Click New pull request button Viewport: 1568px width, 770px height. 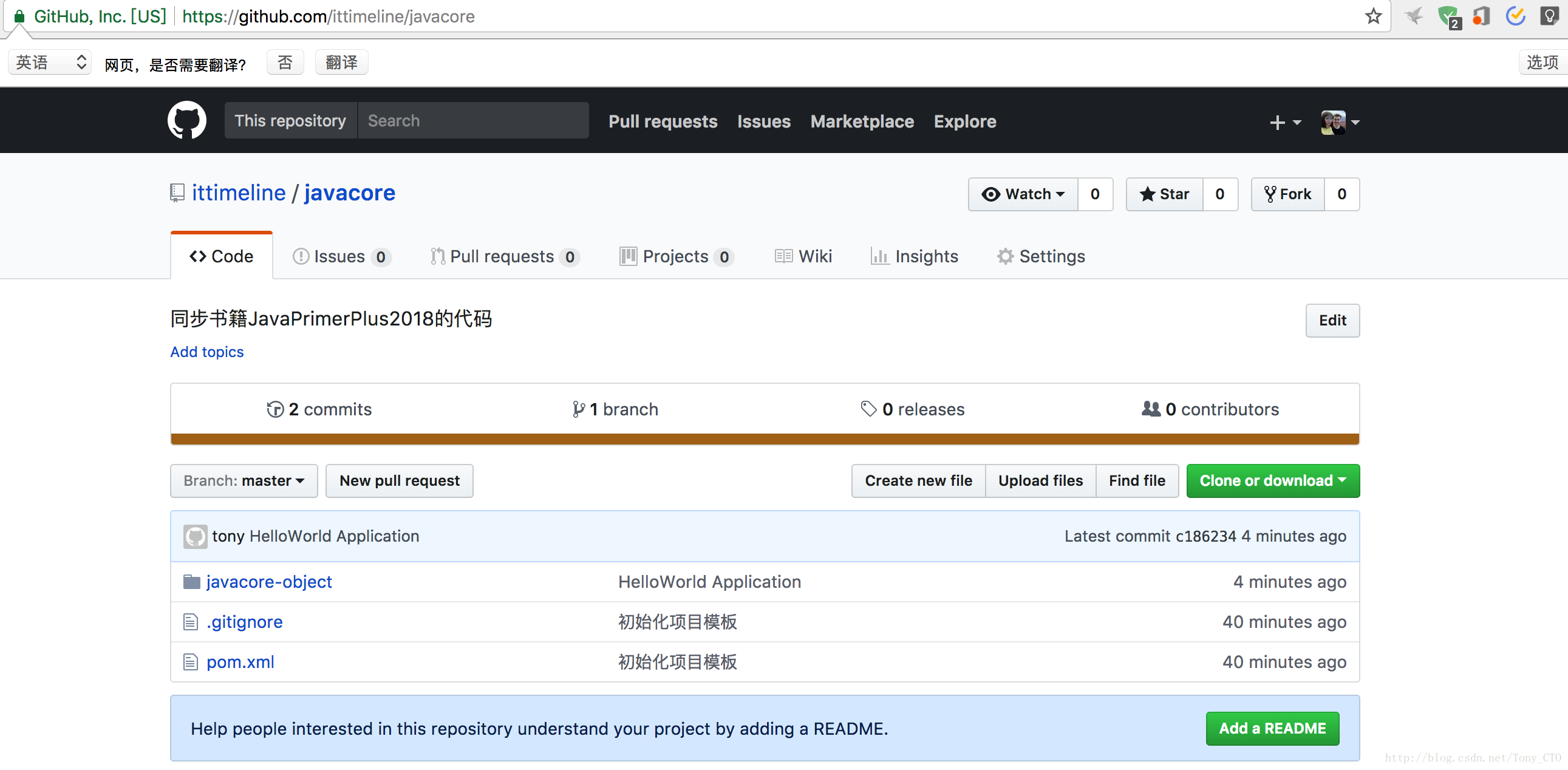tap(400, 481)
